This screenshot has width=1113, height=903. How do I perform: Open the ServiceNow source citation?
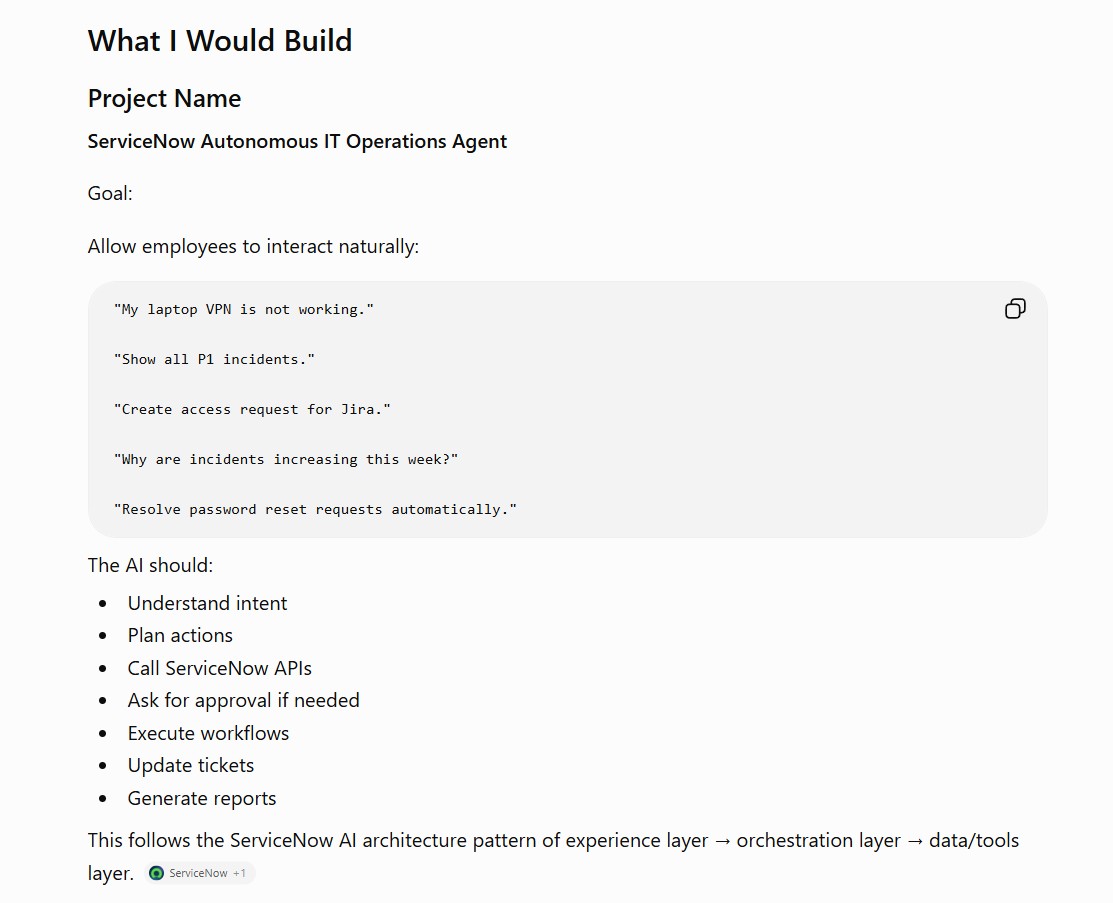point(199,873)
